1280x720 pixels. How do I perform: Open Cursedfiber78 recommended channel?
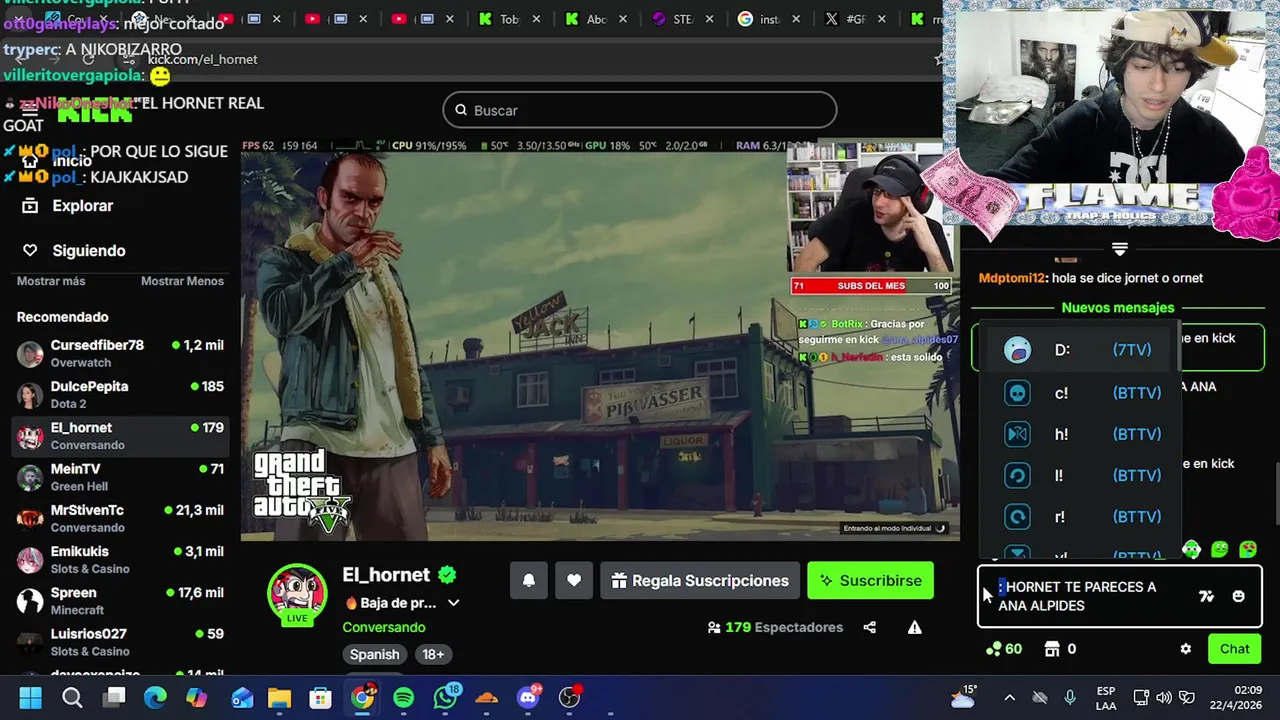[120, 353]
